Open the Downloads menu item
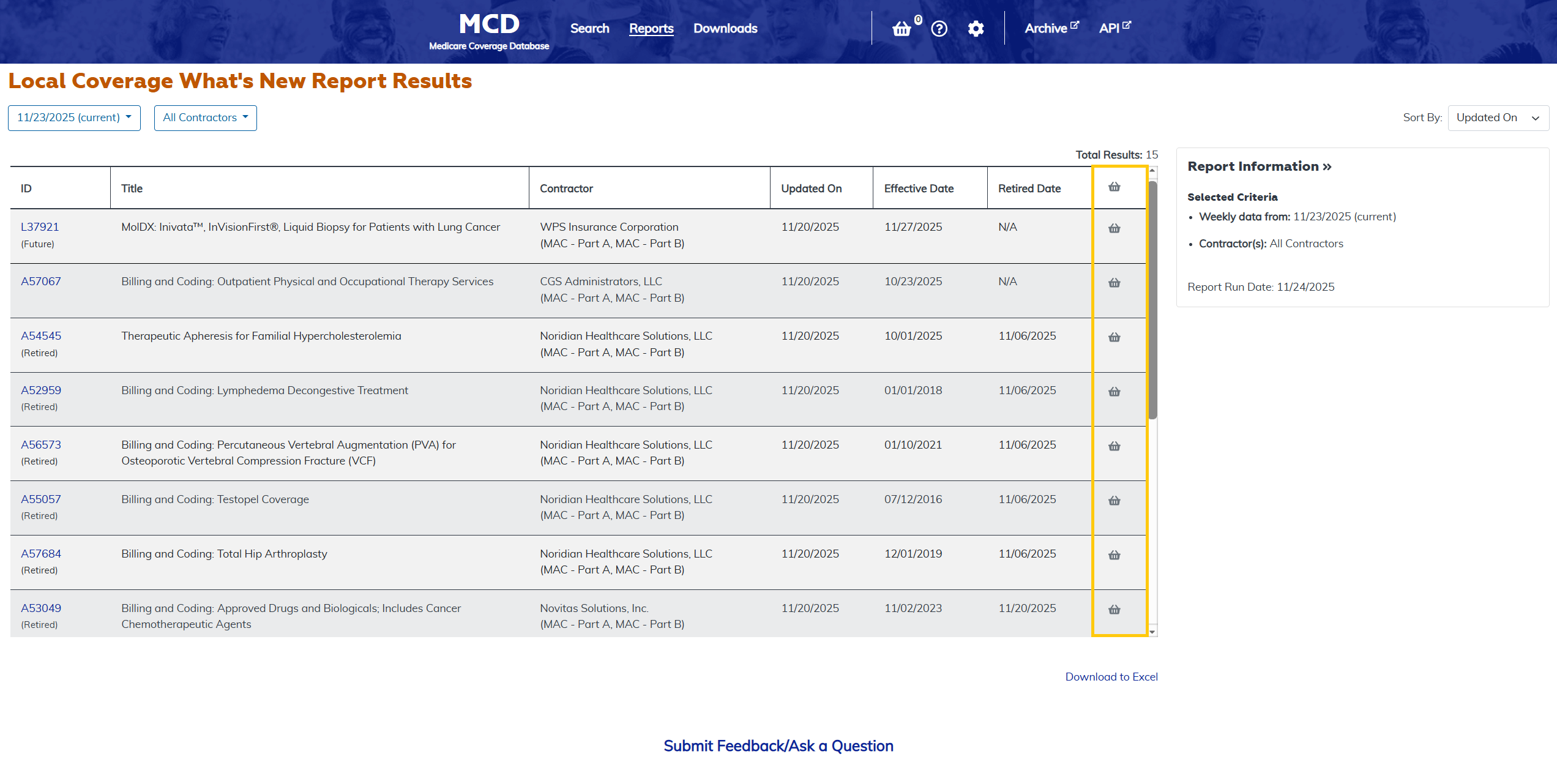 tap(725, 28)
